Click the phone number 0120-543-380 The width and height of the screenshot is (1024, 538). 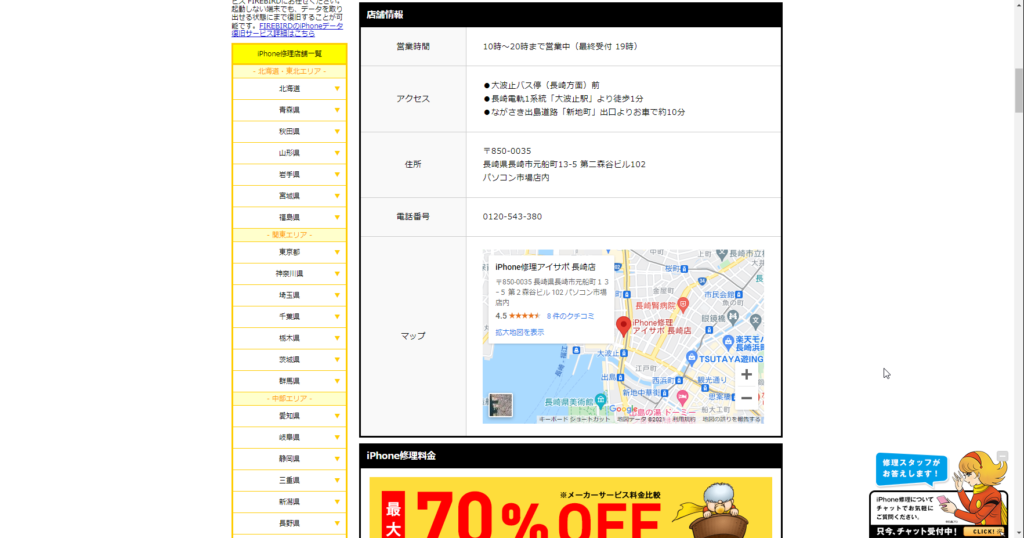[x=512, y=217]
